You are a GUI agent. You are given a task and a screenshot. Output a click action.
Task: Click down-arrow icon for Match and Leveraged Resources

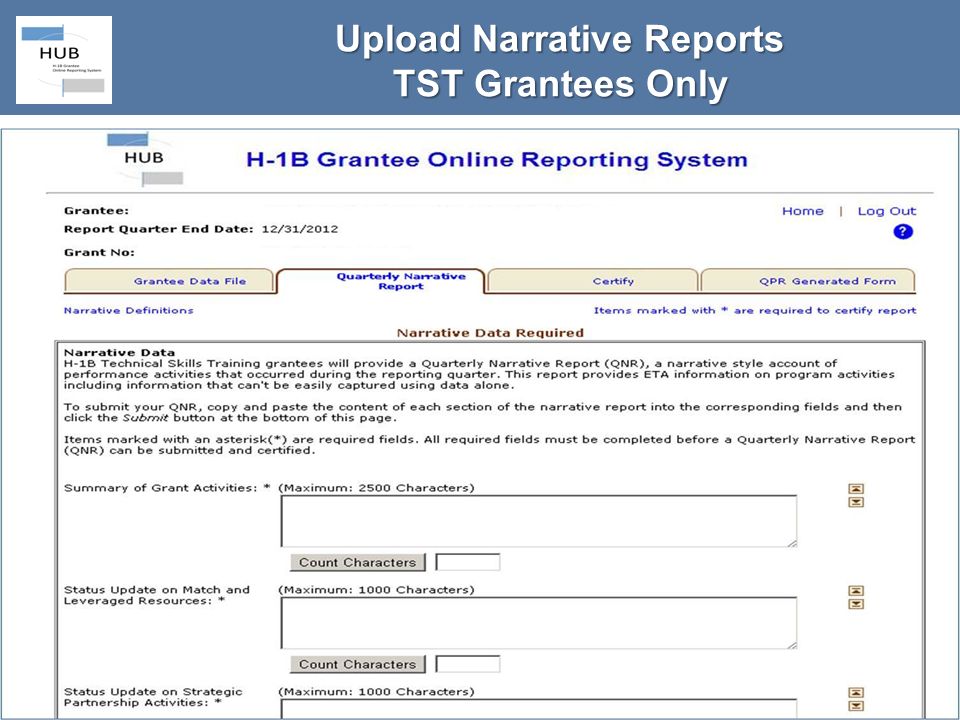tap(856, 604)
